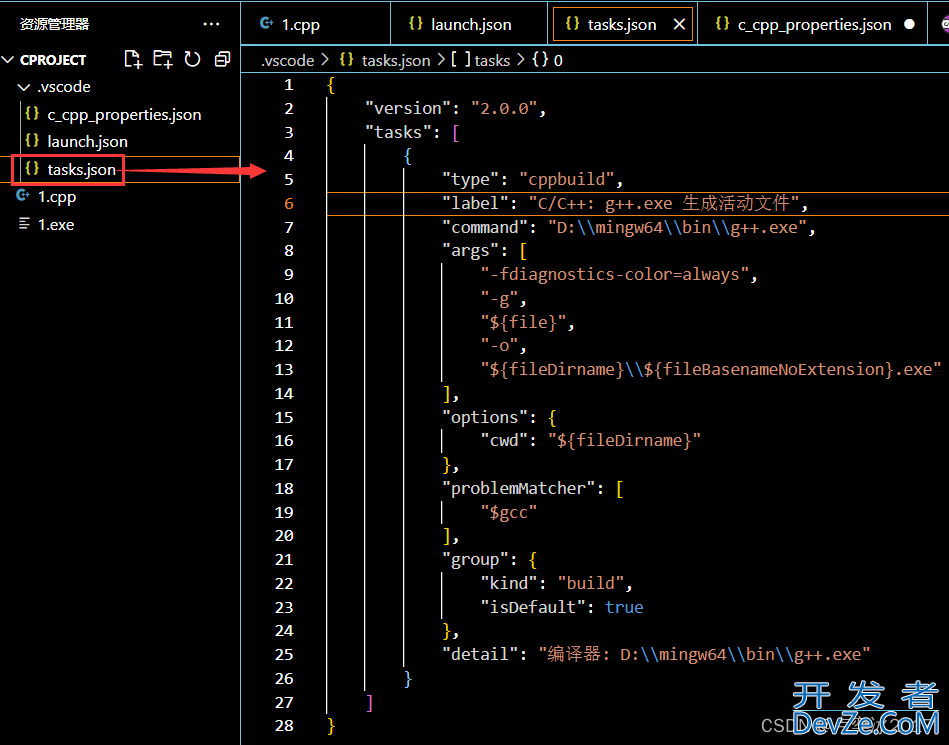Click the resource manager panel title

54,24
